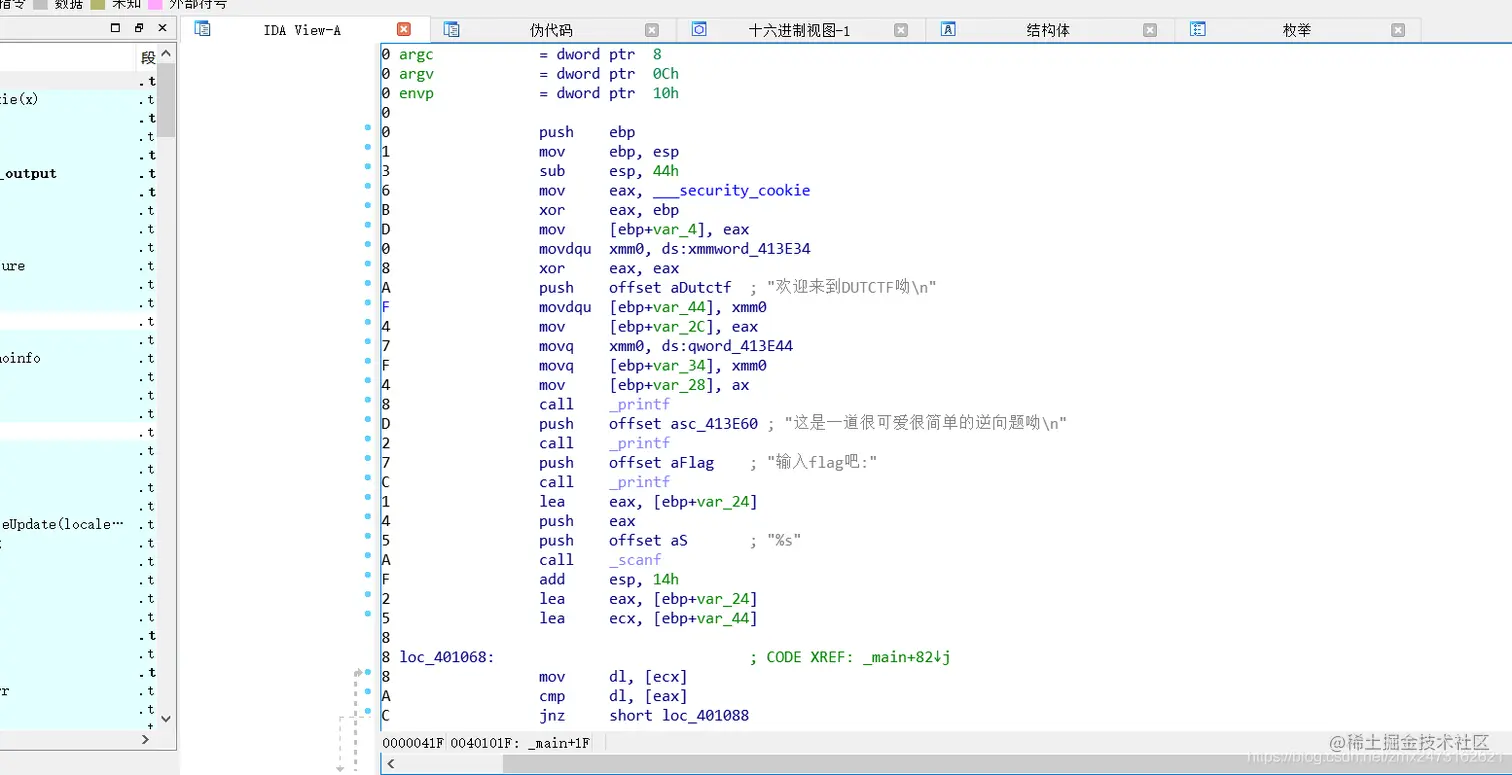
Task: Select the noinfo function row
Action: 79,358
